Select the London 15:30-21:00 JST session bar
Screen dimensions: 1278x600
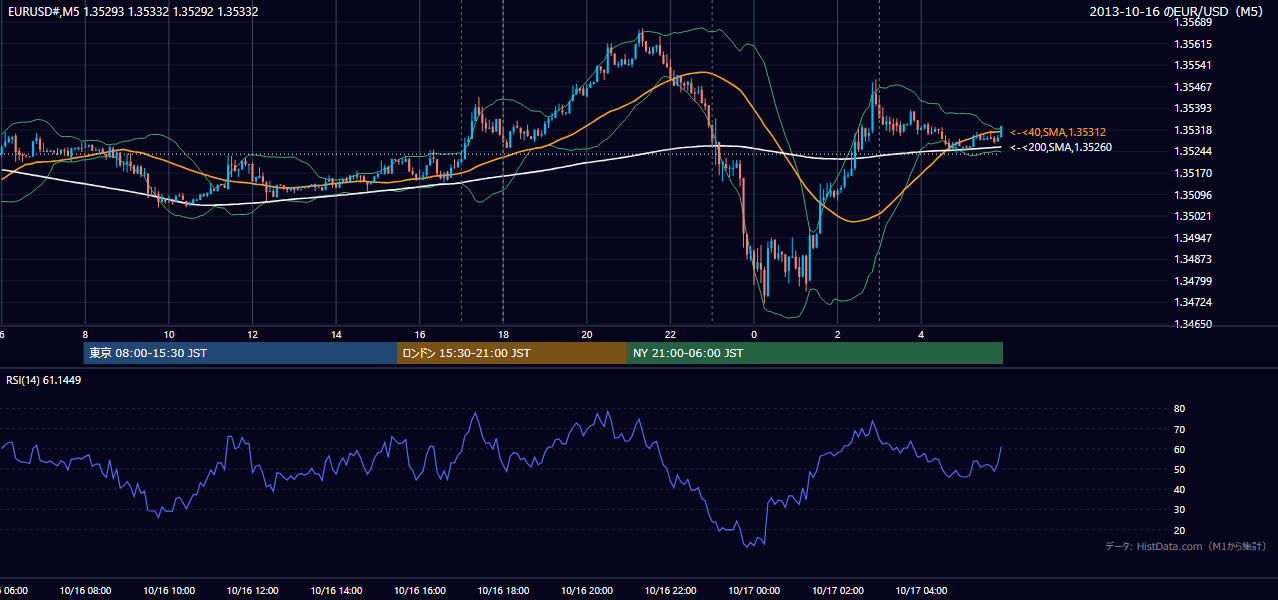pyautogui.click(x=512, y=353)
